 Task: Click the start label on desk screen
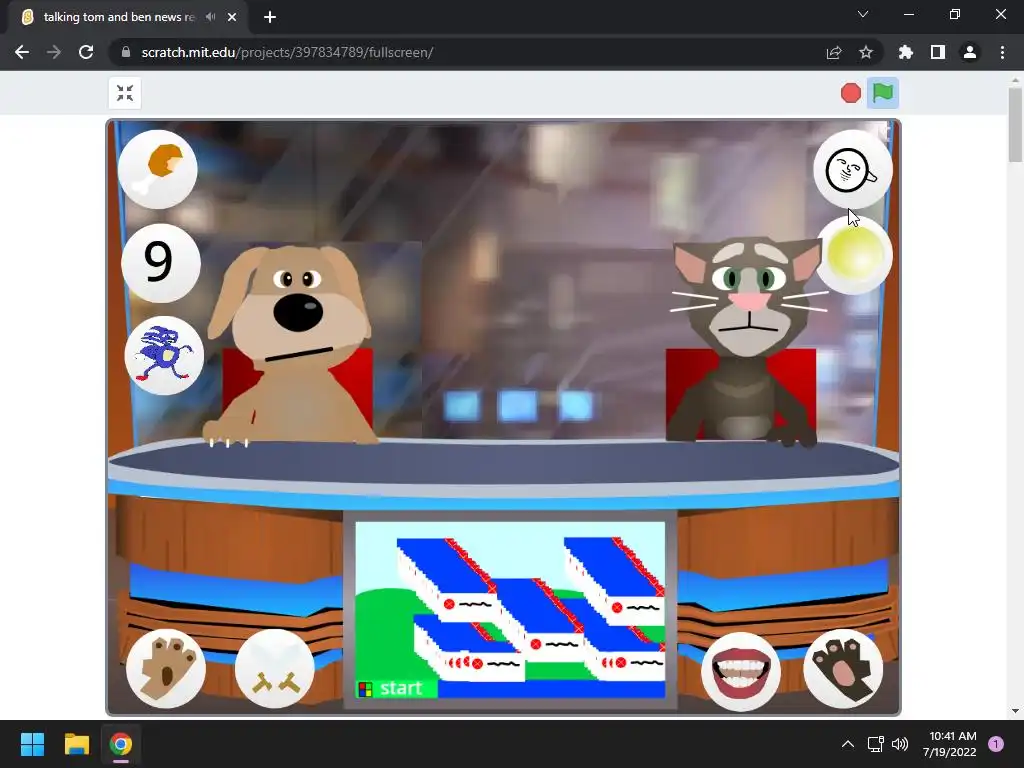coord(400,688)
